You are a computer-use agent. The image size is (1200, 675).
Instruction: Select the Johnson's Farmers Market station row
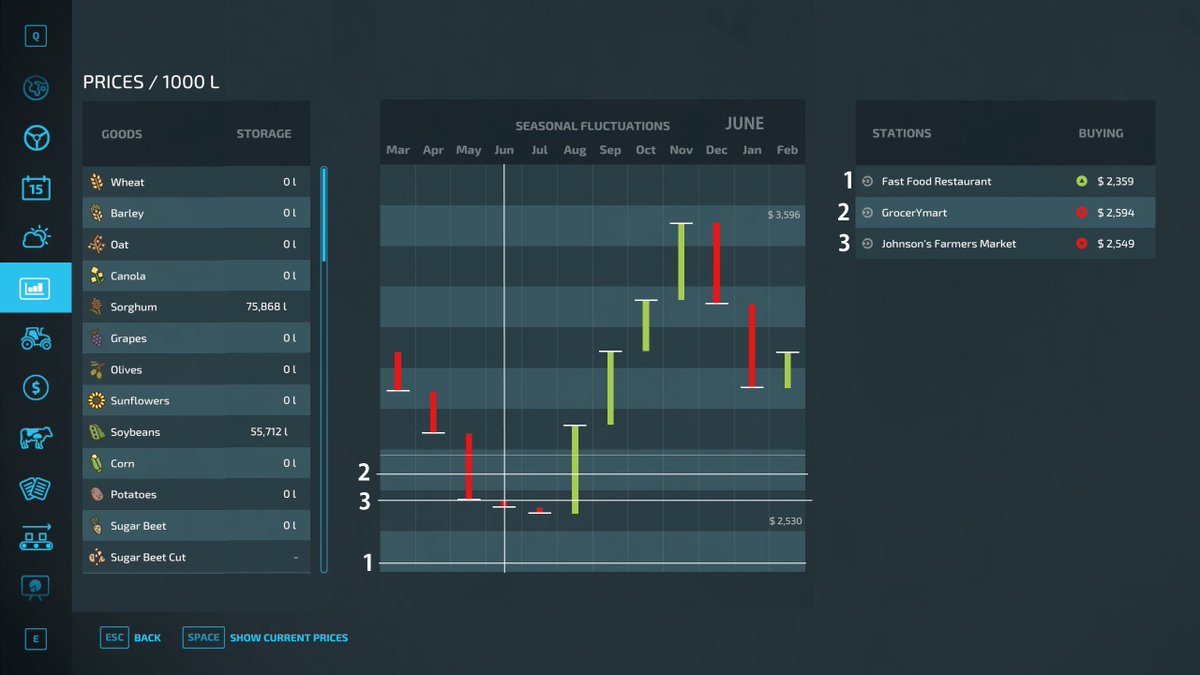click(x=1005, y=244)
